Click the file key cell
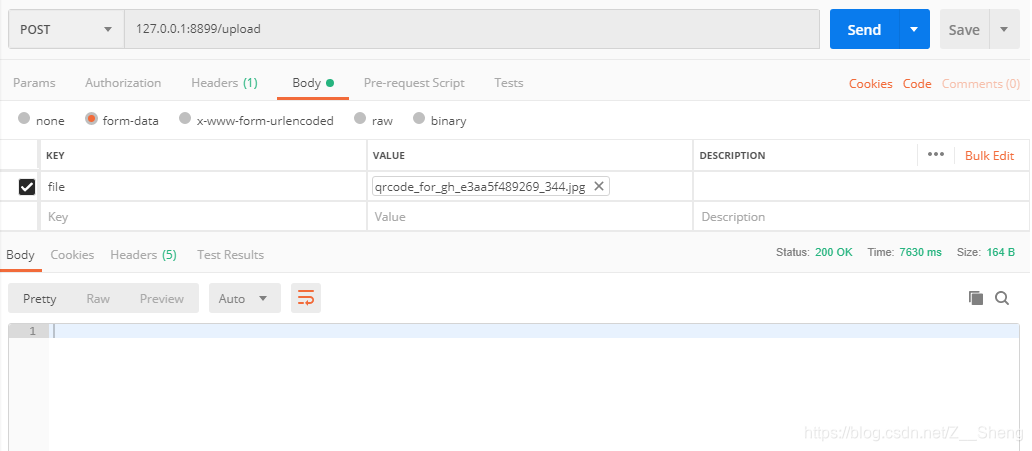 pos(203,187)
